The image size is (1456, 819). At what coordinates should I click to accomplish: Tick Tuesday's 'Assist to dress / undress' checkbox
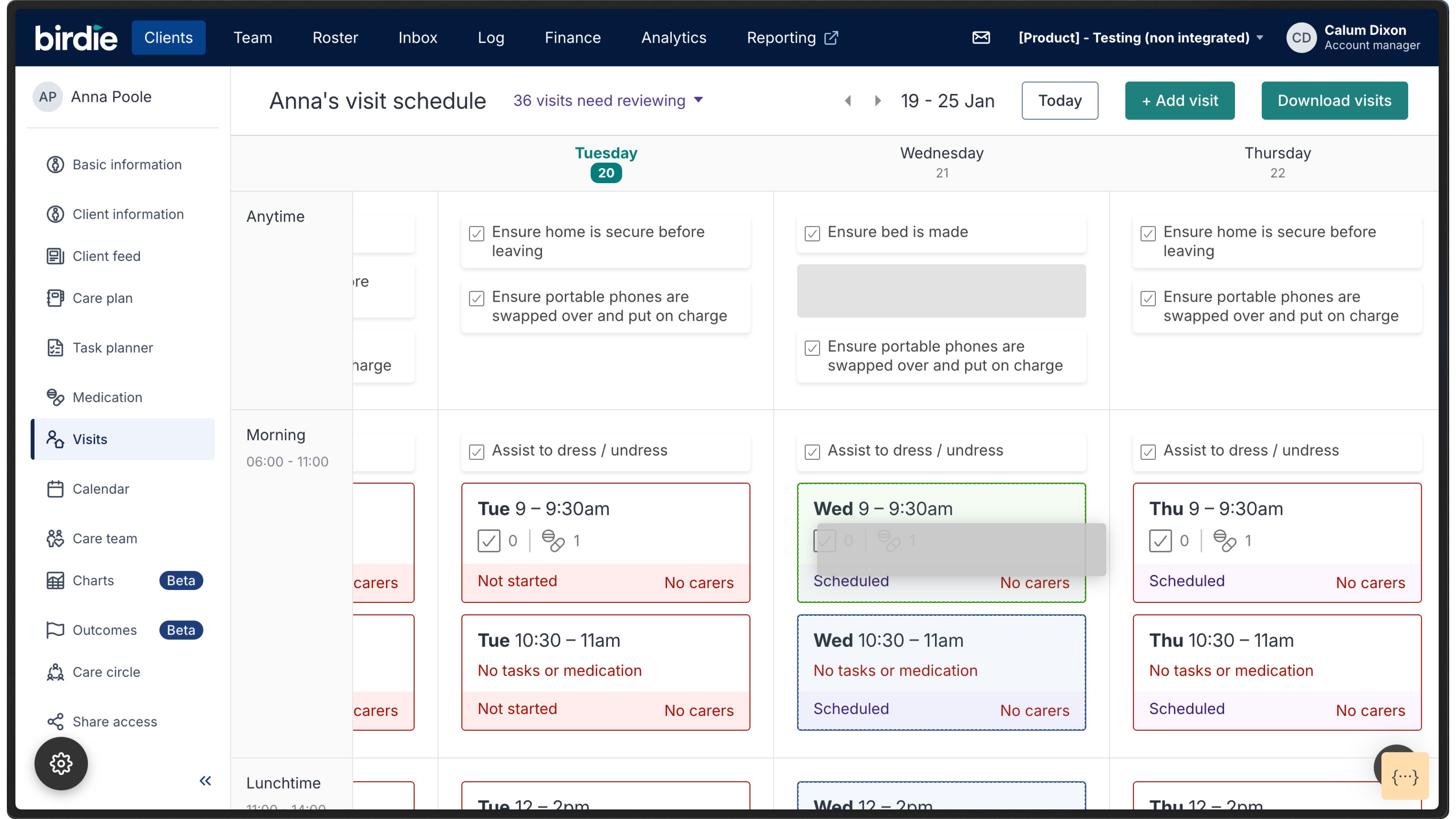pyautogui.click(x=477, y=451)
